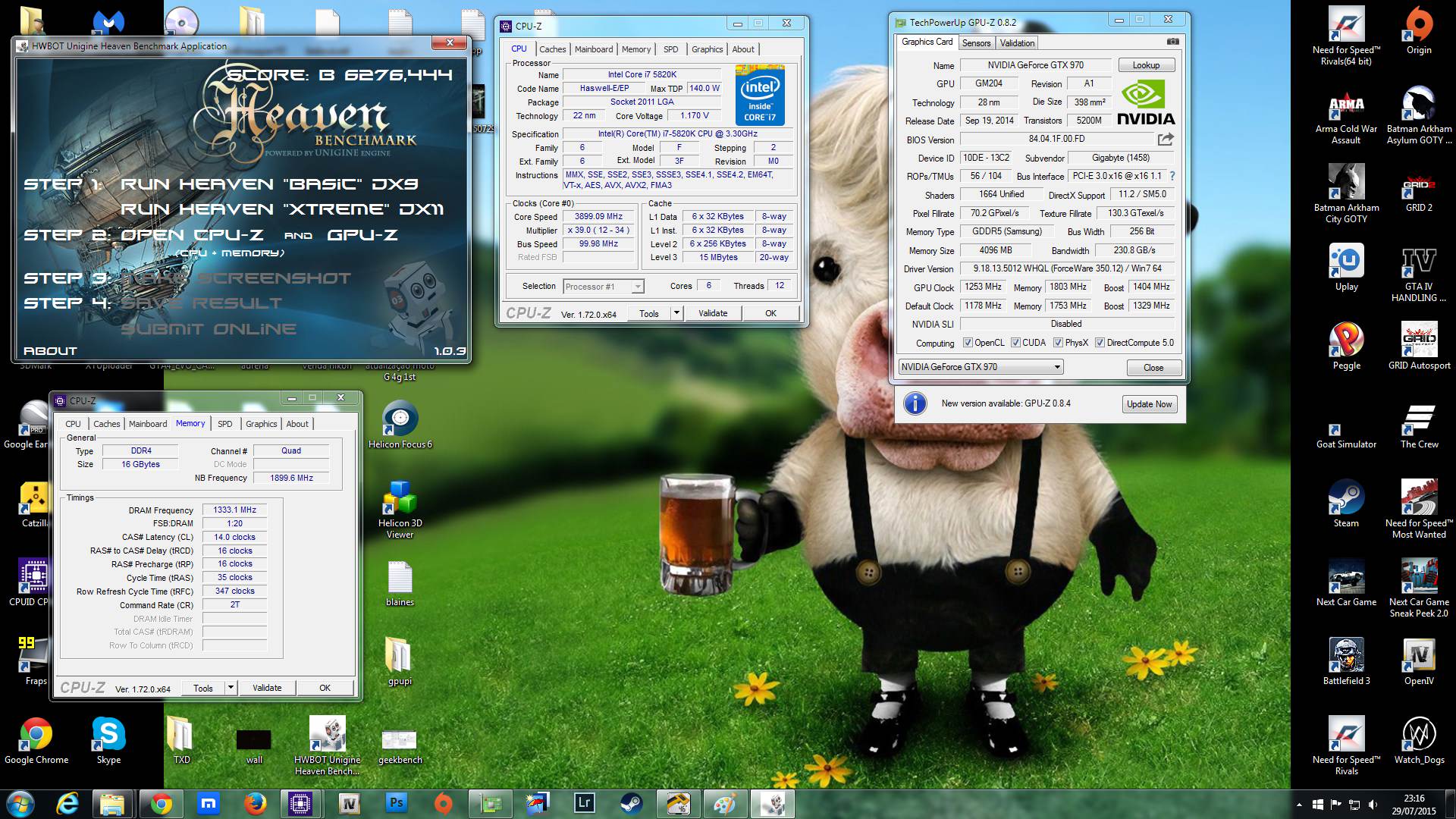Click Close button in GPU-Z

click(1153, 367)
